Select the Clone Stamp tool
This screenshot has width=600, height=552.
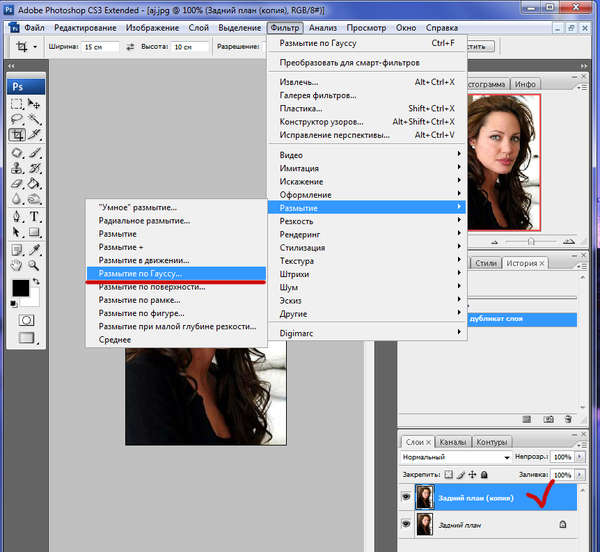(x=17, y=168)
